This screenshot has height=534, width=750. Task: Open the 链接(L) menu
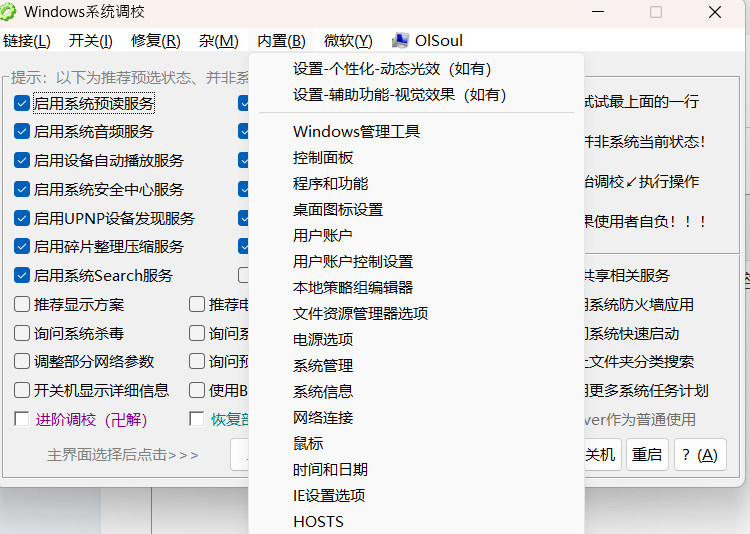click(x=27, y=41)
